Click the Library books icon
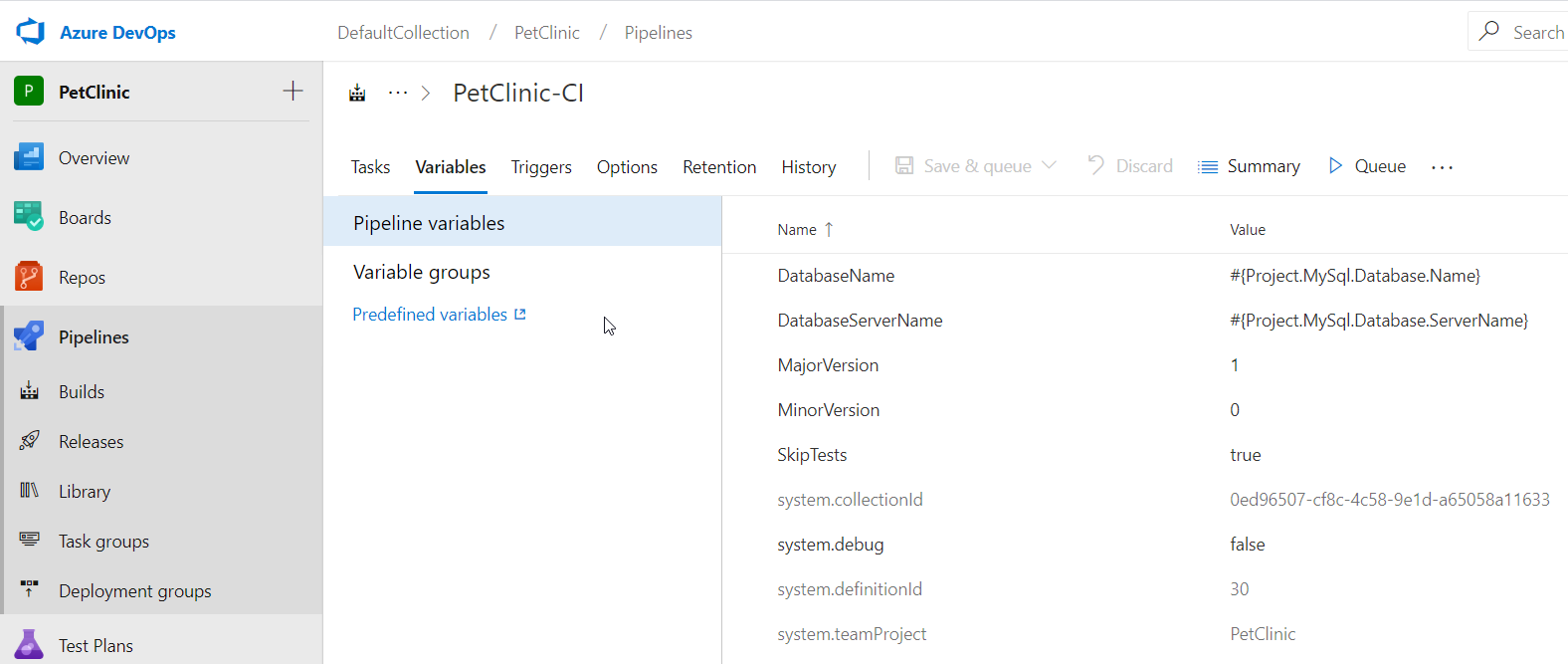 click(x=30, y=491)
